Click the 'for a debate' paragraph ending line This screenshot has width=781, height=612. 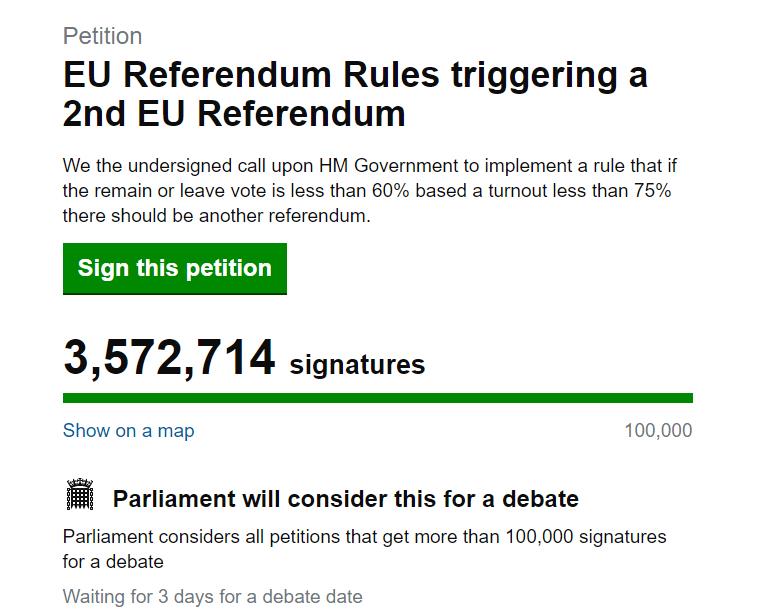[x=113, y=562]
